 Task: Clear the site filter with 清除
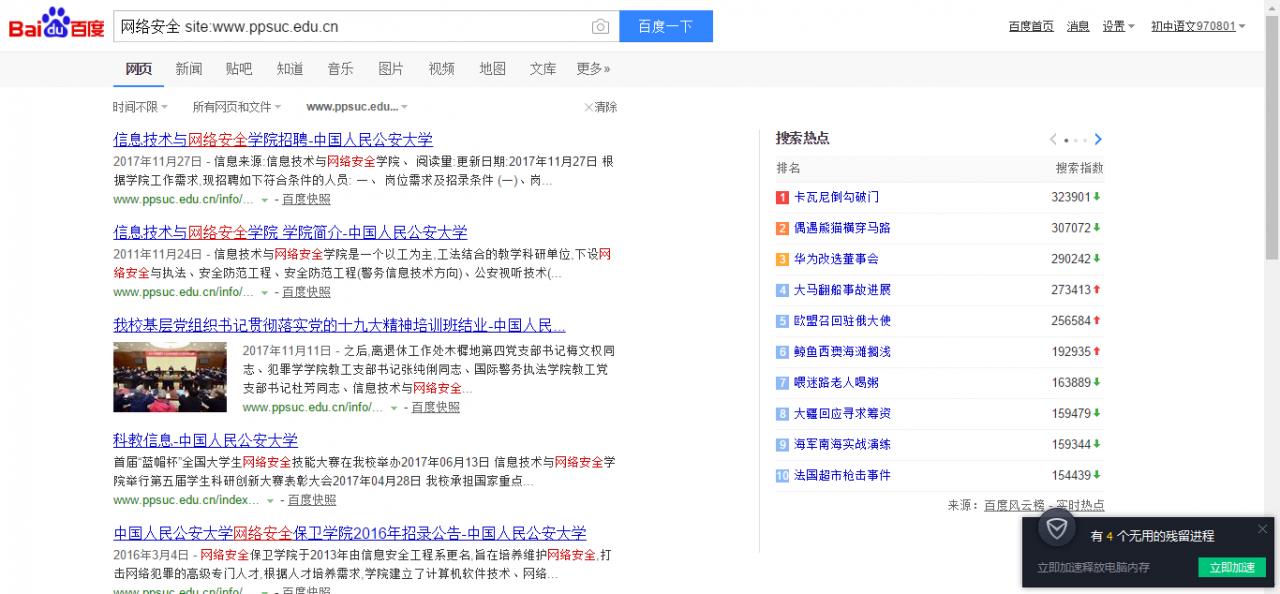pos(601,107)
